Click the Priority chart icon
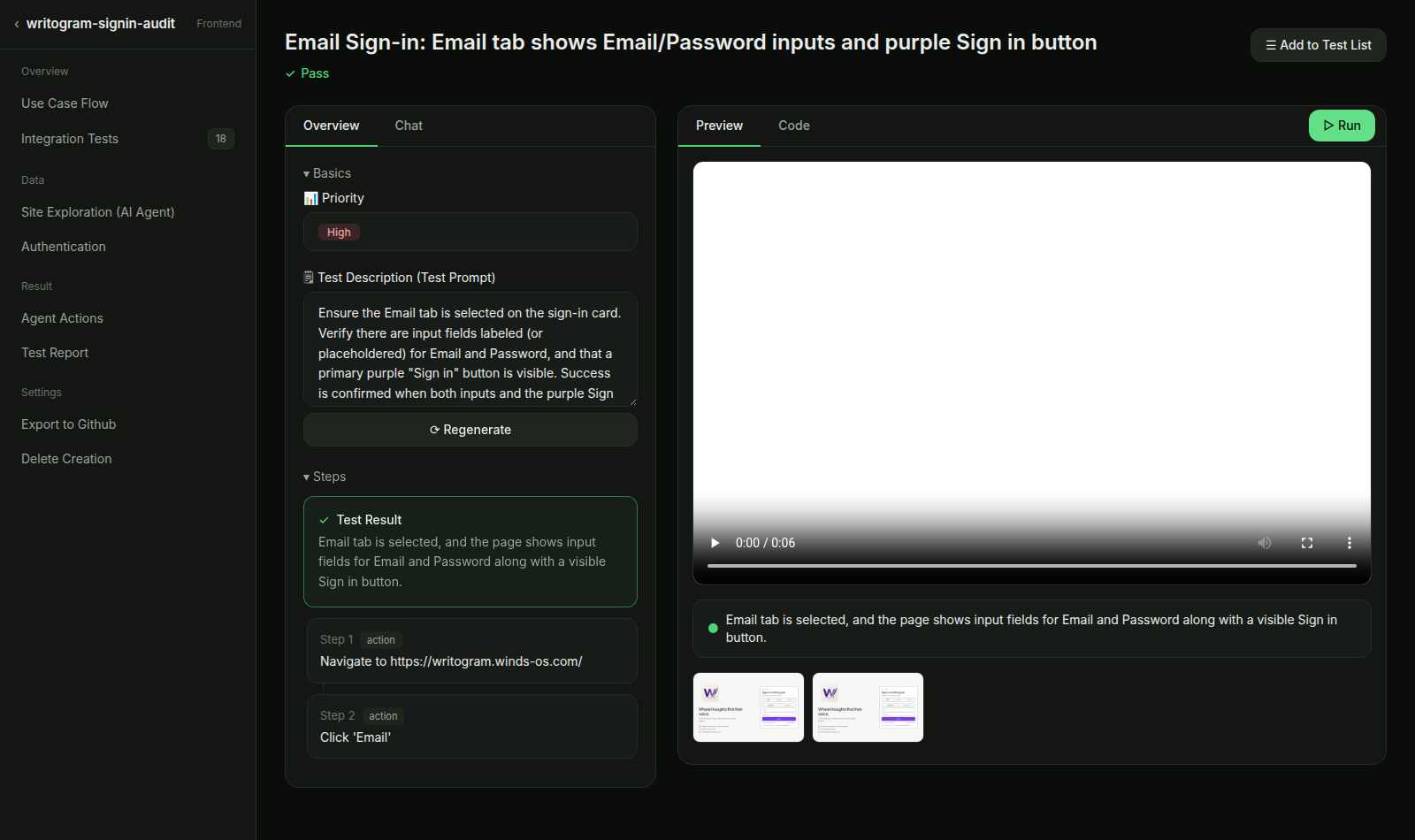This screenshot has height=840, width=1415. 310,198
